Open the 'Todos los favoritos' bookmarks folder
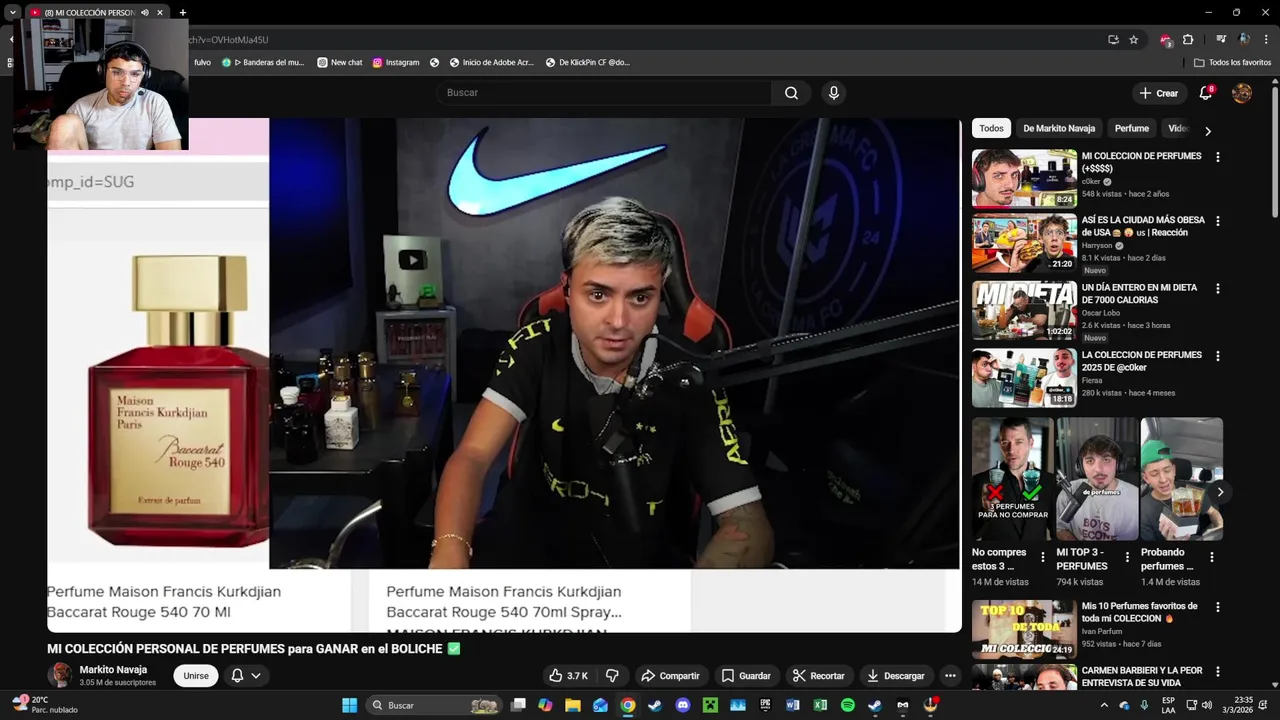The width and height of the screenshot is (1280, 720). pos(1232,62)
